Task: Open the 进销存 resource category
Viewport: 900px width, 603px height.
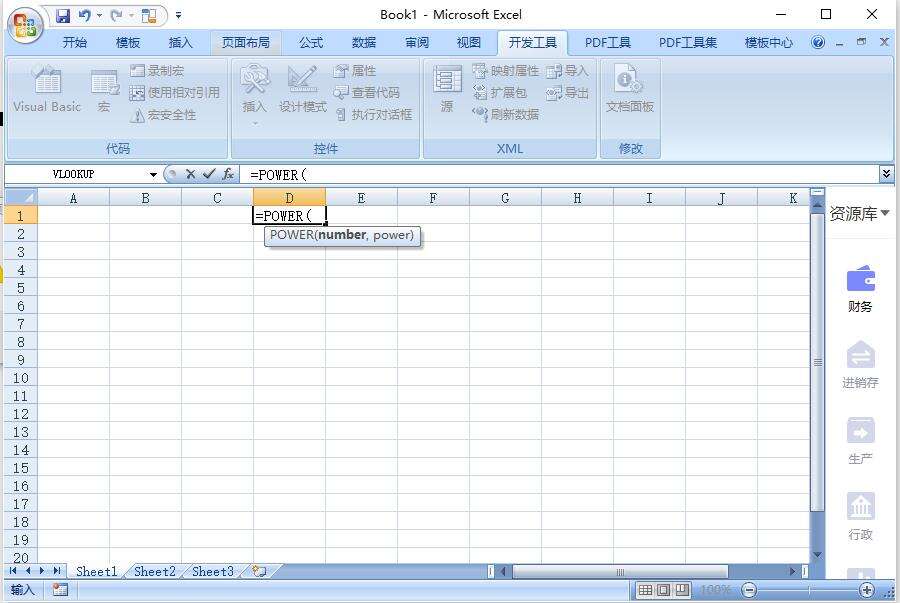Action: pyautogui.click(x=860, y=365)
